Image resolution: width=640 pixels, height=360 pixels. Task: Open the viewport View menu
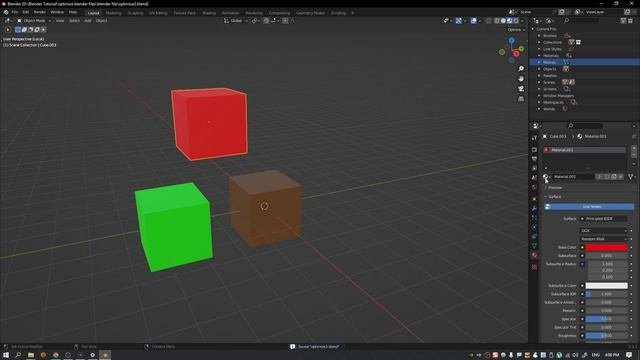pyautogui.click(x=60, y=21)
